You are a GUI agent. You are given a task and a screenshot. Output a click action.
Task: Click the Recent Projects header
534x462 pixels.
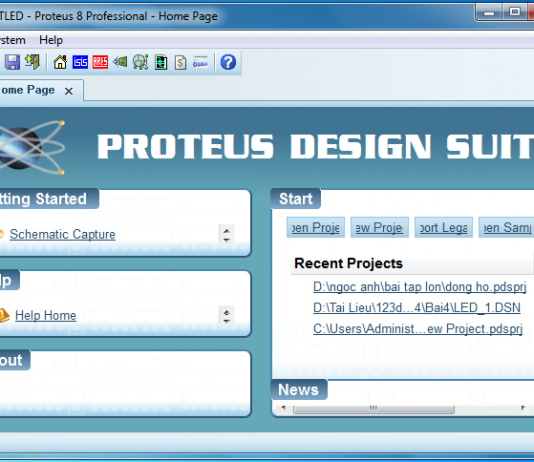348,264
